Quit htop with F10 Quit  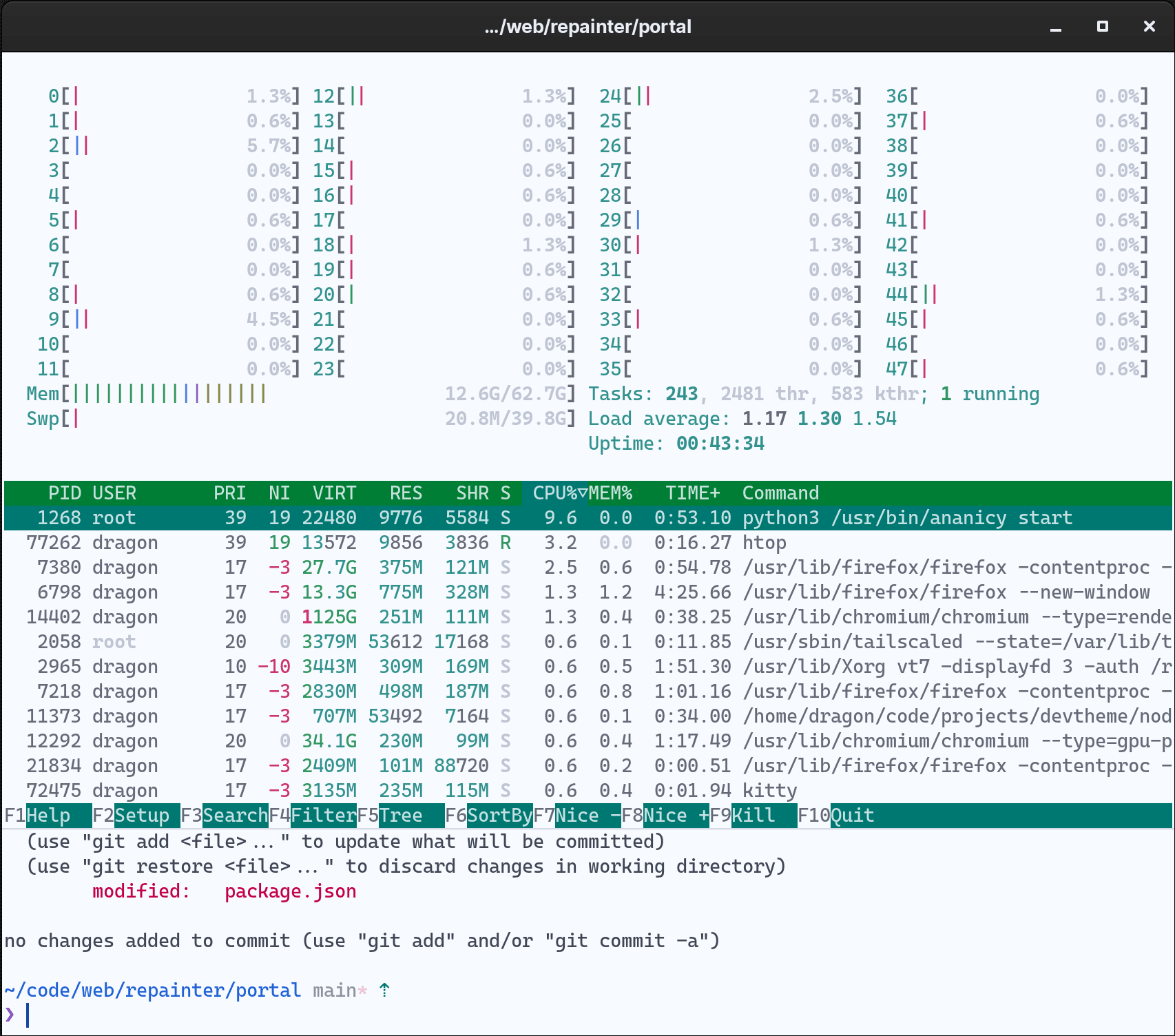[836, 816]
